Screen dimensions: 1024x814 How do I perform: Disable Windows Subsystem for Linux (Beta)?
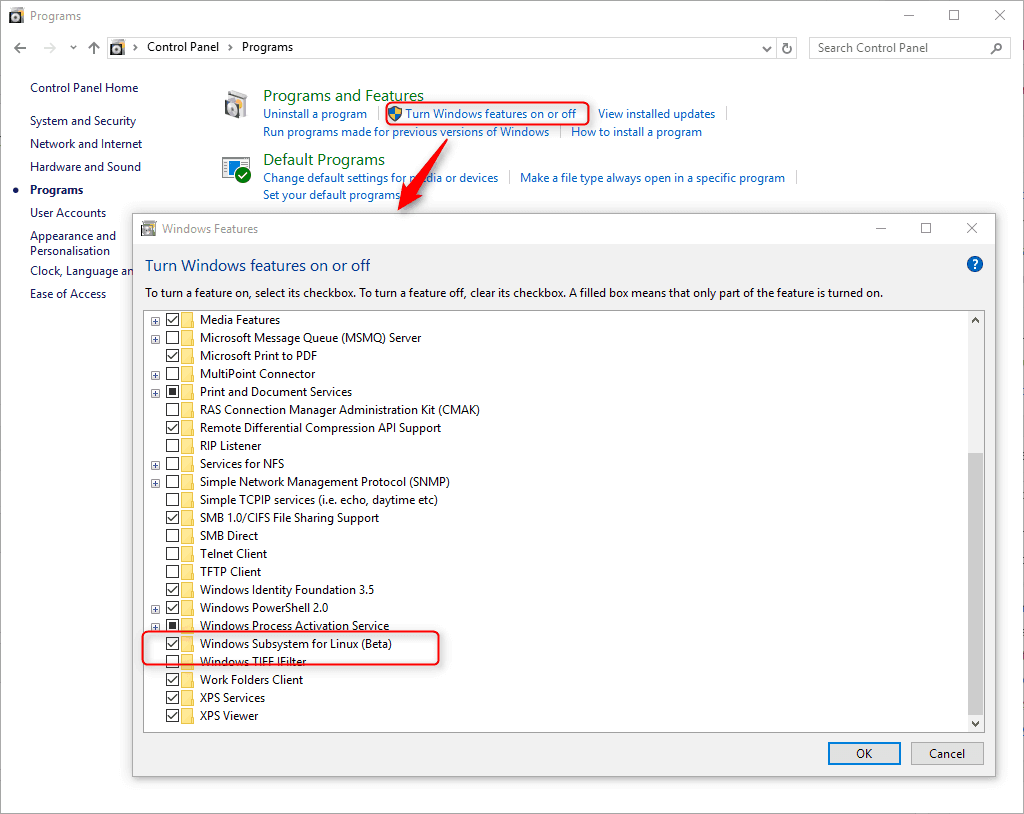point(171,643)
